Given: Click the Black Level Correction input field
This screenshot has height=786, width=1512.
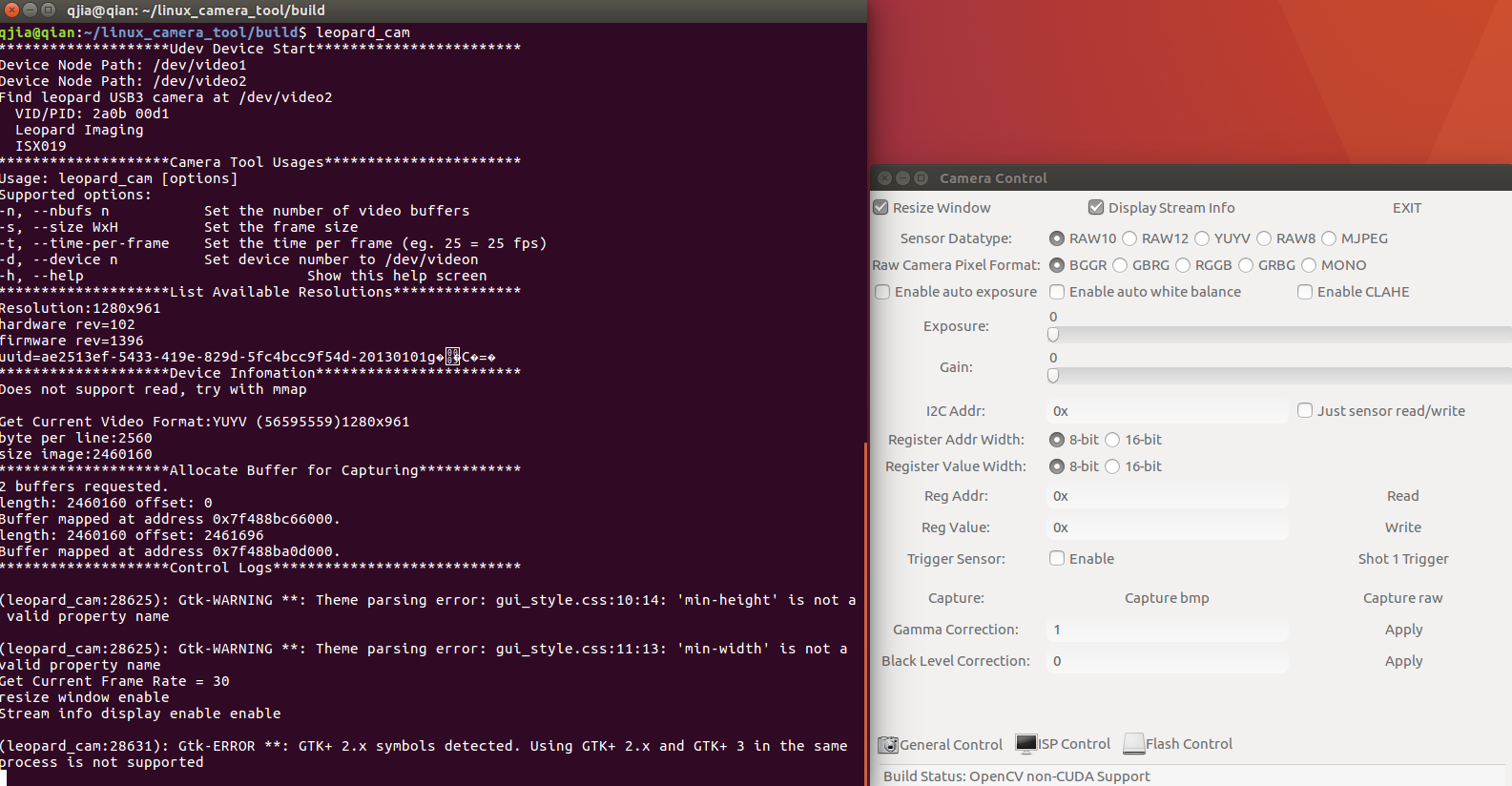Looking at the screenshot, I should coord(1168,661).
